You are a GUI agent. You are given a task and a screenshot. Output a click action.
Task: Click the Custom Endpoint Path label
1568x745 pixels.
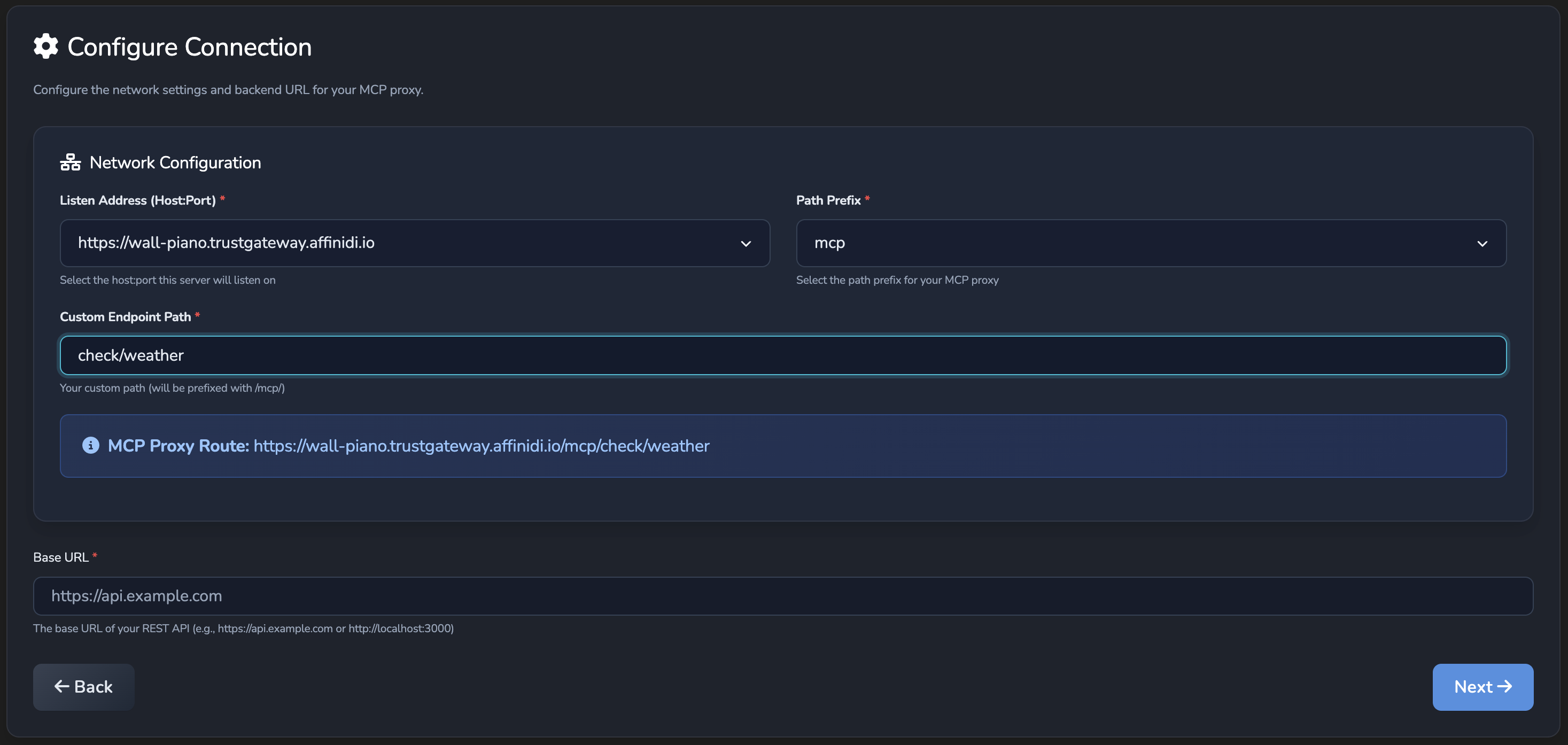point(126,316)
